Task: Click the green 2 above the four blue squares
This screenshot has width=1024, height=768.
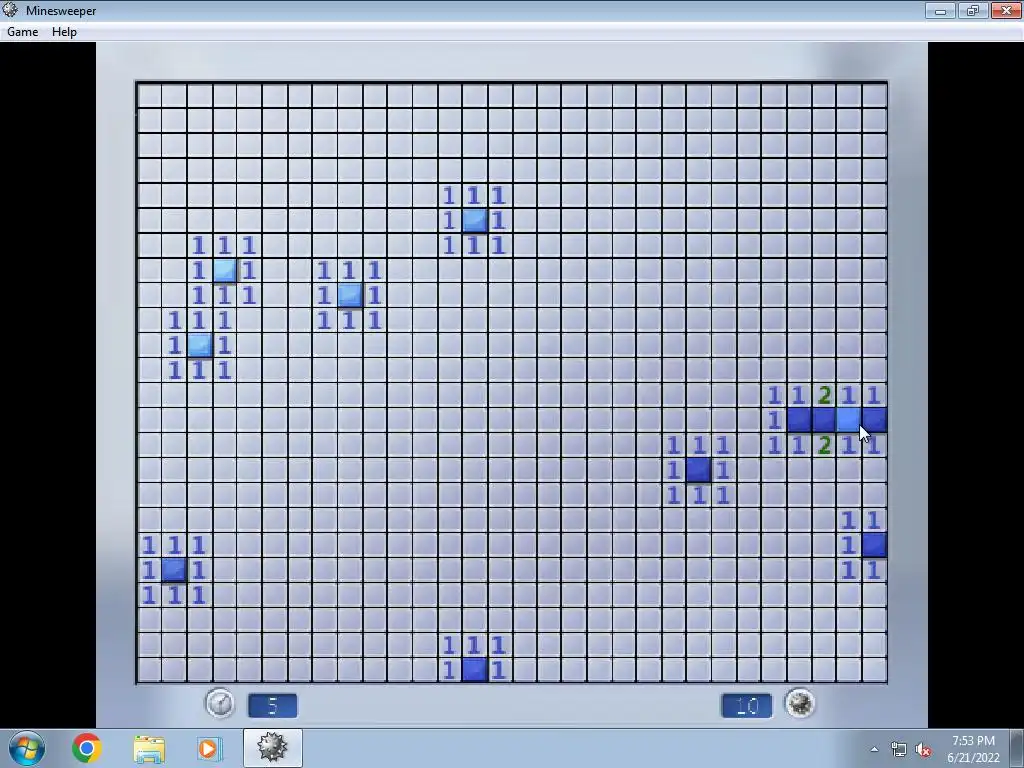Action: coord(824,395)
